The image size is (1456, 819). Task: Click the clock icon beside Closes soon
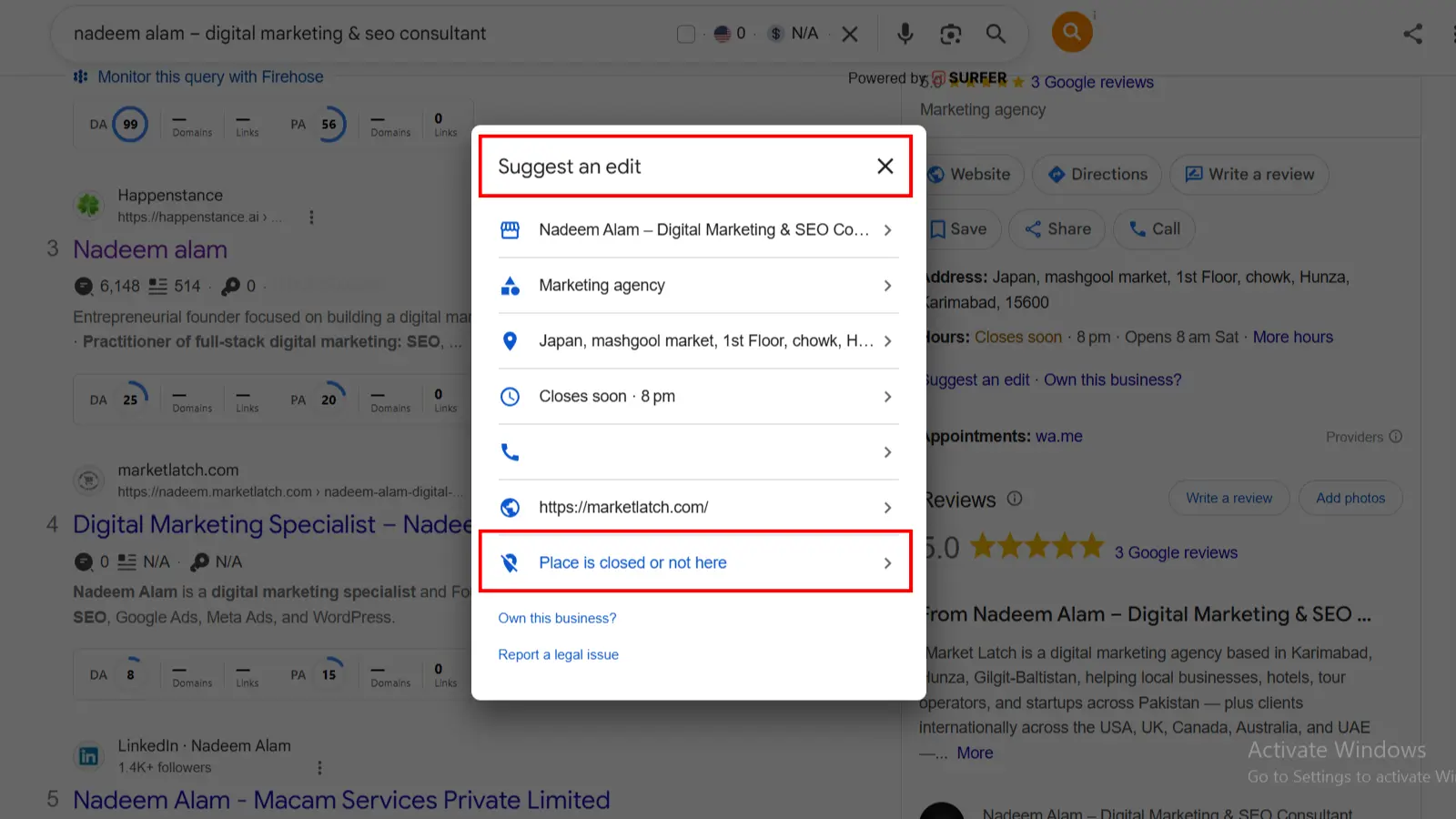pos(511,397)
